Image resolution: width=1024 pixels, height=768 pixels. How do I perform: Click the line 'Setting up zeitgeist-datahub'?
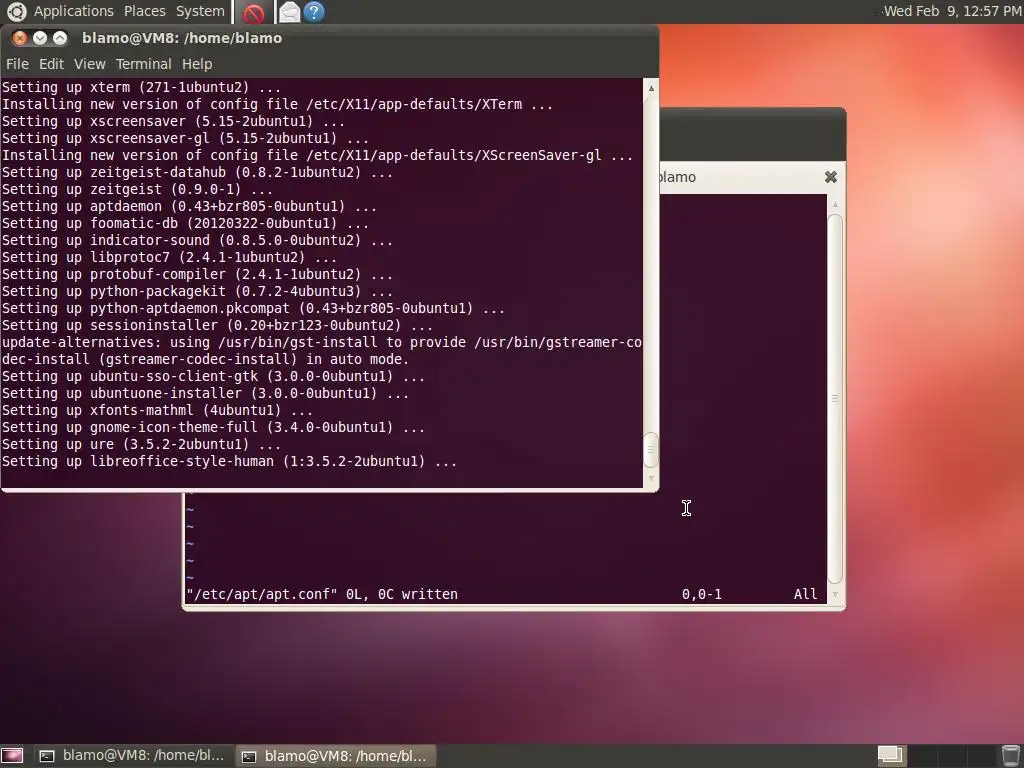tap(197, 172)
